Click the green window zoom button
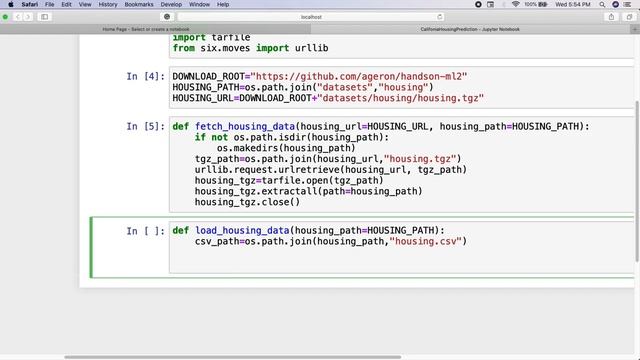 (5, 17)
